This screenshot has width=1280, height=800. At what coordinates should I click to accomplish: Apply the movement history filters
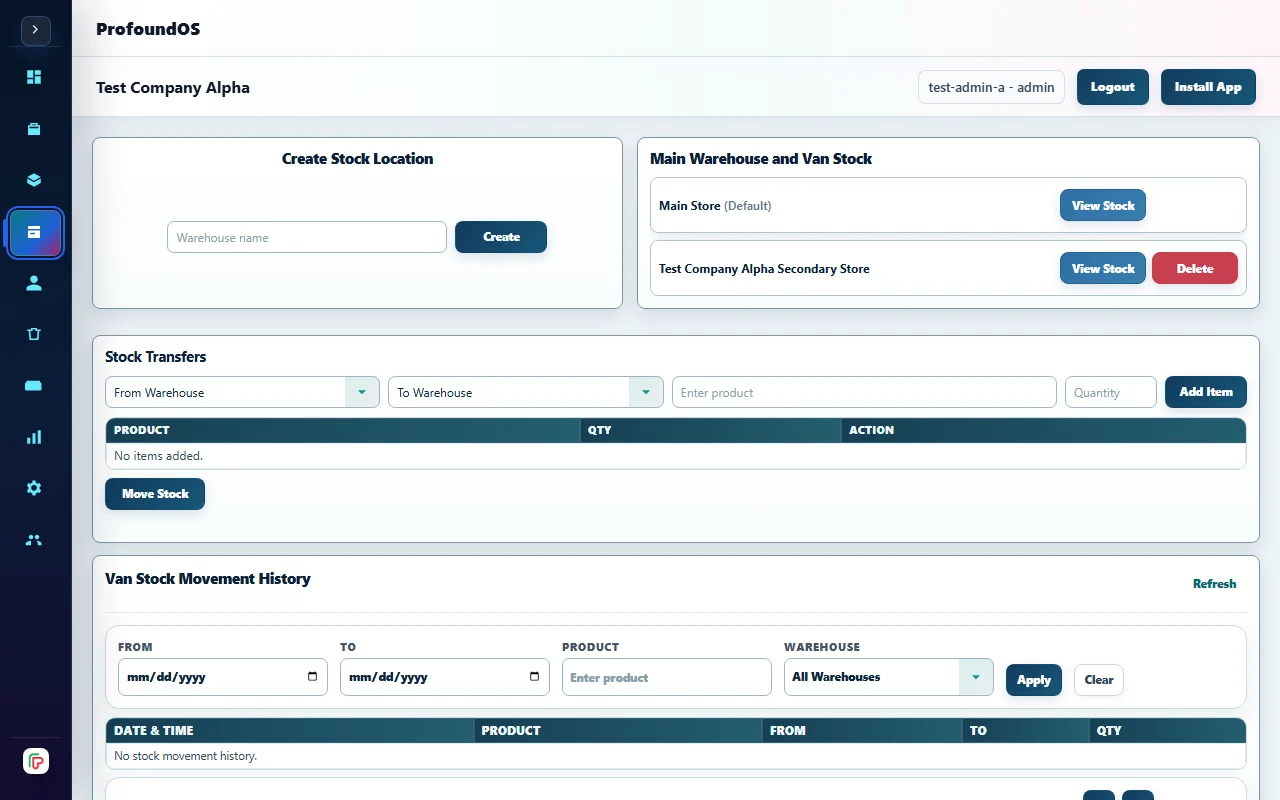click(x=1034, y=680)
